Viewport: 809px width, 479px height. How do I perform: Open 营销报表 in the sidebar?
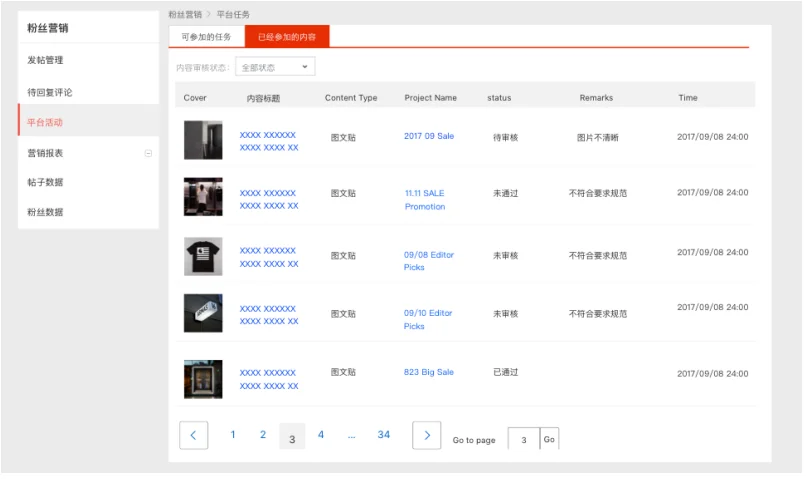coord(45,153)
